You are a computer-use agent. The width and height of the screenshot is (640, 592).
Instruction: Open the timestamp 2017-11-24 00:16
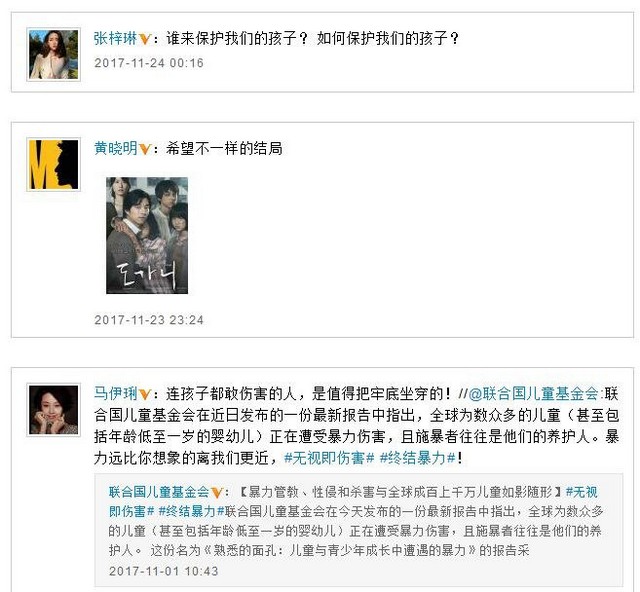pos(149,63)
